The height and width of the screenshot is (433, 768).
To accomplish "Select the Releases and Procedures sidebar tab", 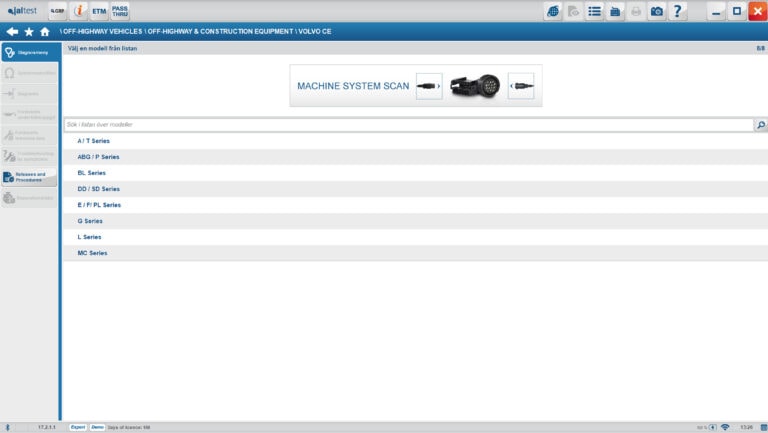I will (x=30, y=177).
